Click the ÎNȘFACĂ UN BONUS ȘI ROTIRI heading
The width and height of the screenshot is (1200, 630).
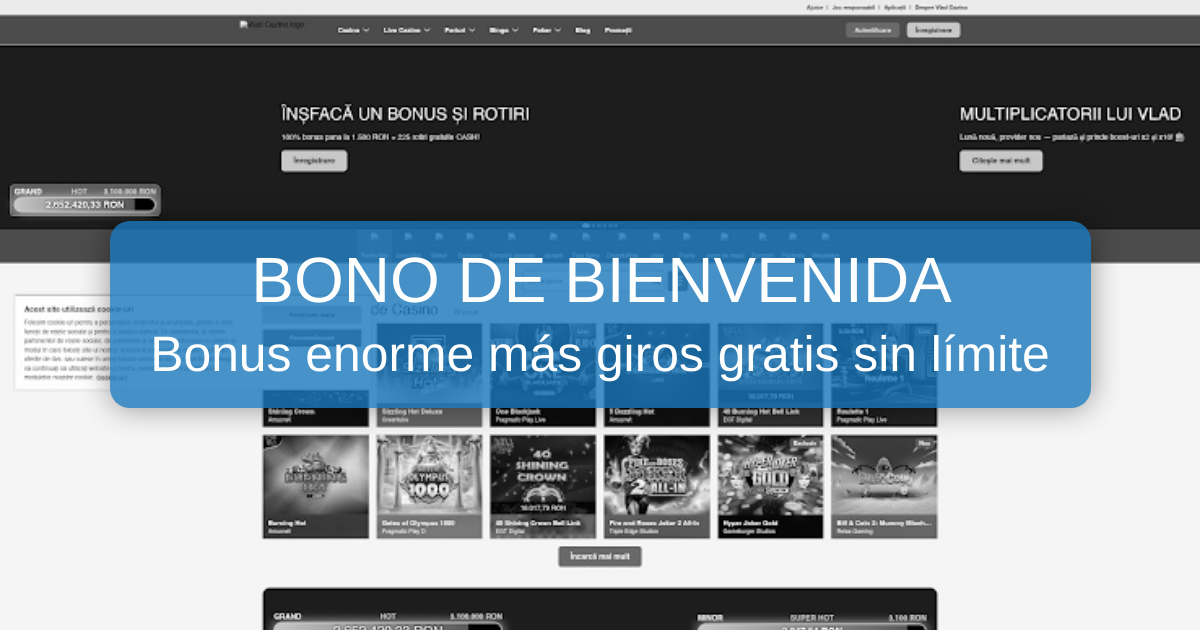[x=405, y=114]
